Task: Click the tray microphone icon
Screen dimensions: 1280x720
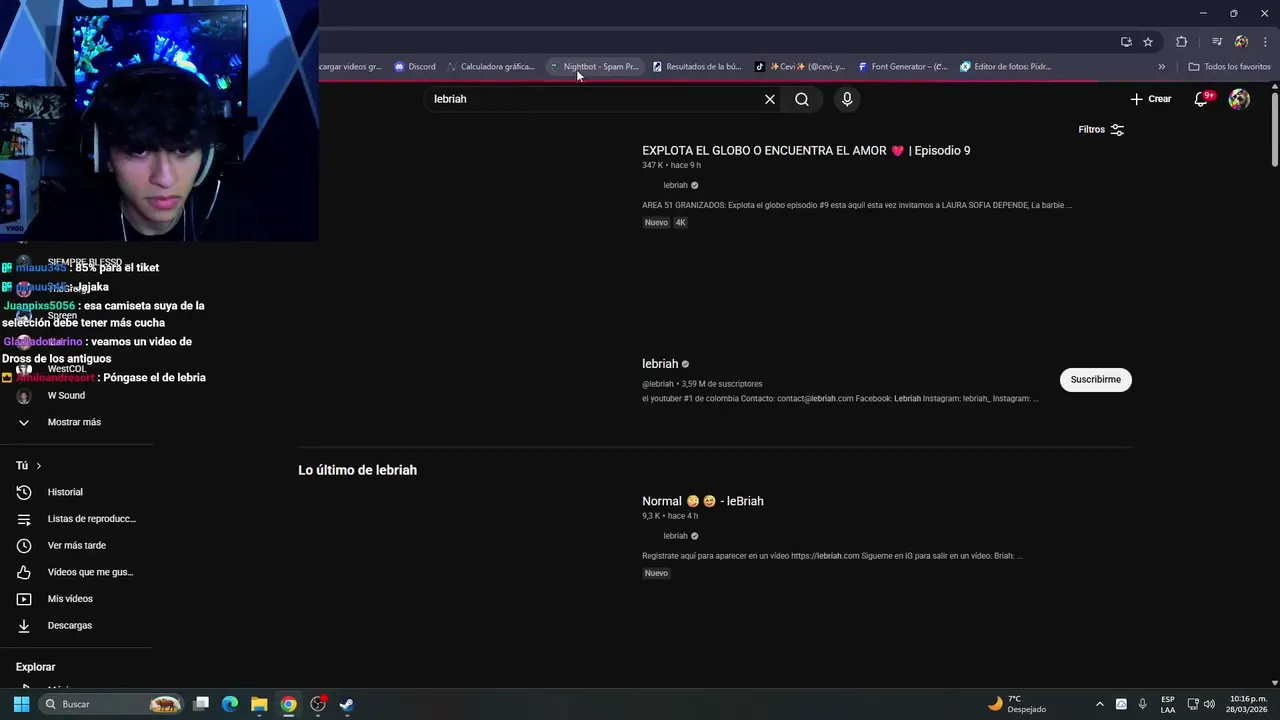Action: 1142,704
